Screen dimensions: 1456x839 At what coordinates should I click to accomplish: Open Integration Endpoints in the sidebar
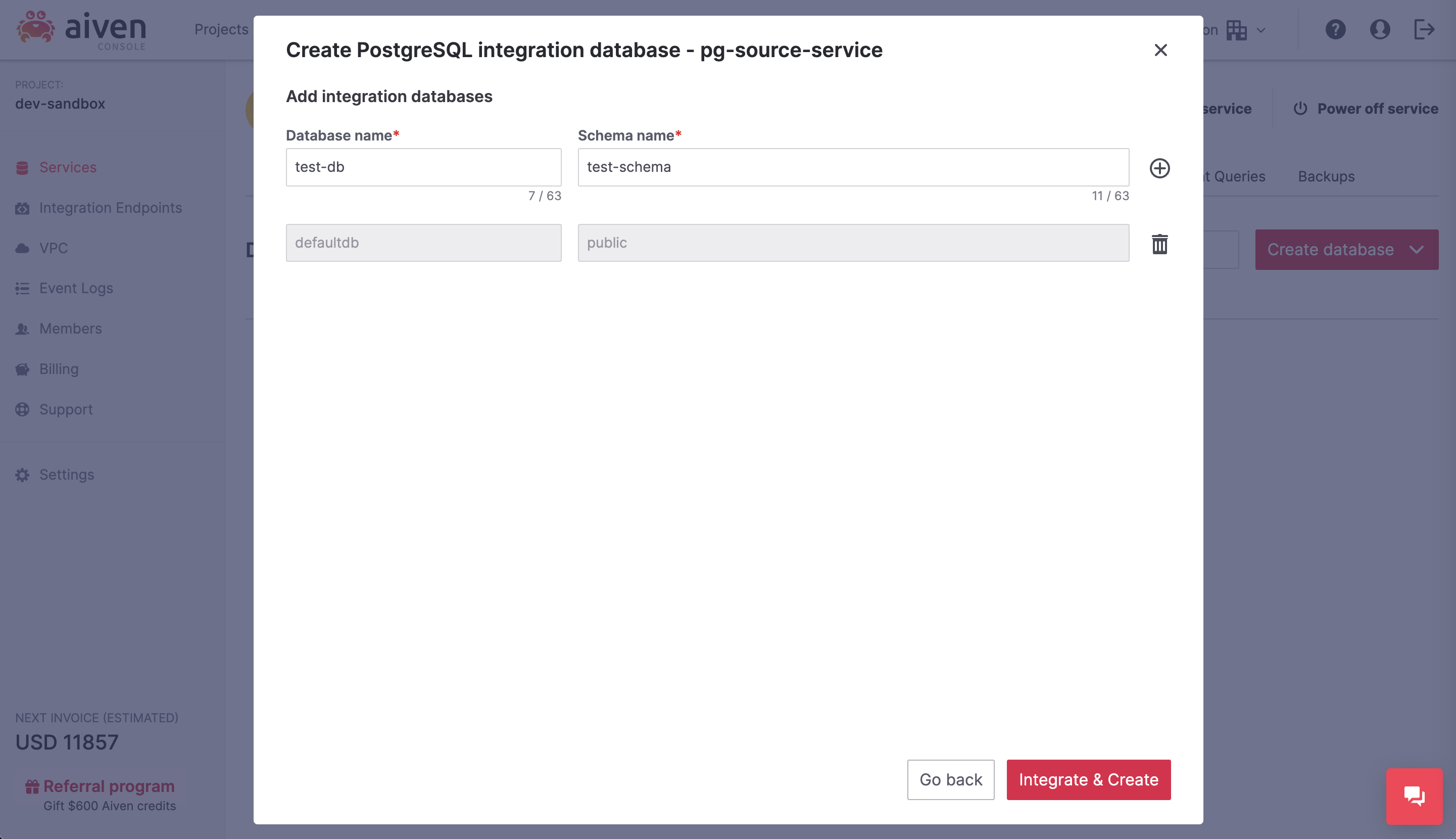(111, 208)
